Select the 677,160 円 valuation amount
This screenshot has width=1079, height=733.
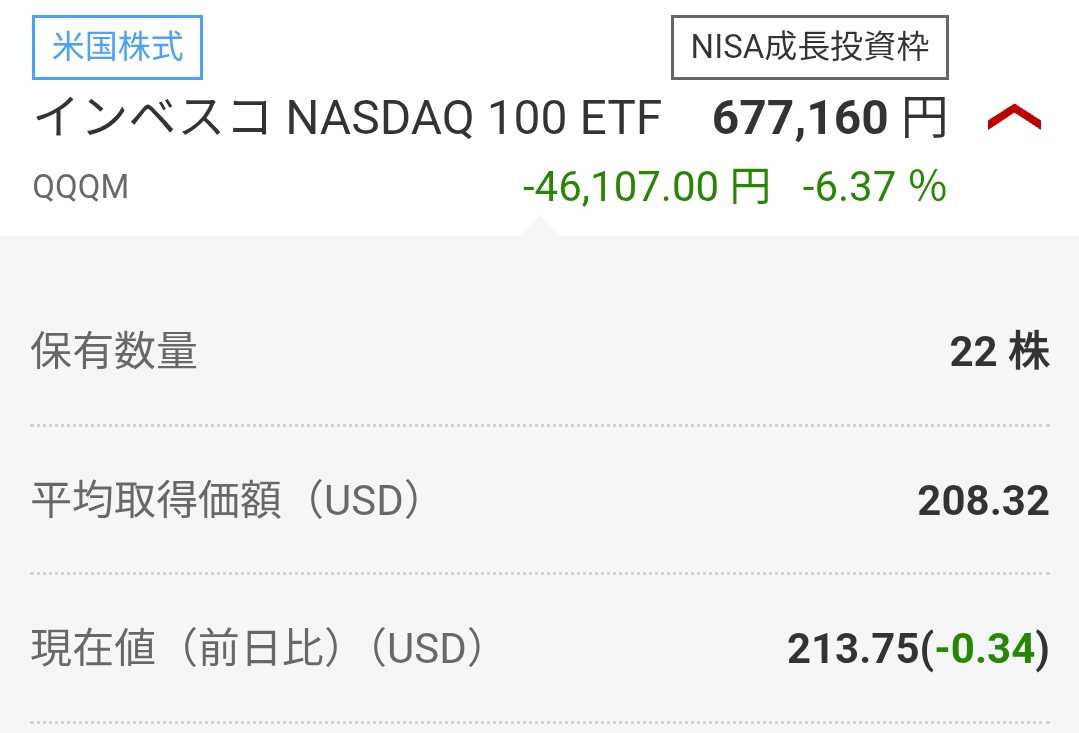[x=829, y=118]
